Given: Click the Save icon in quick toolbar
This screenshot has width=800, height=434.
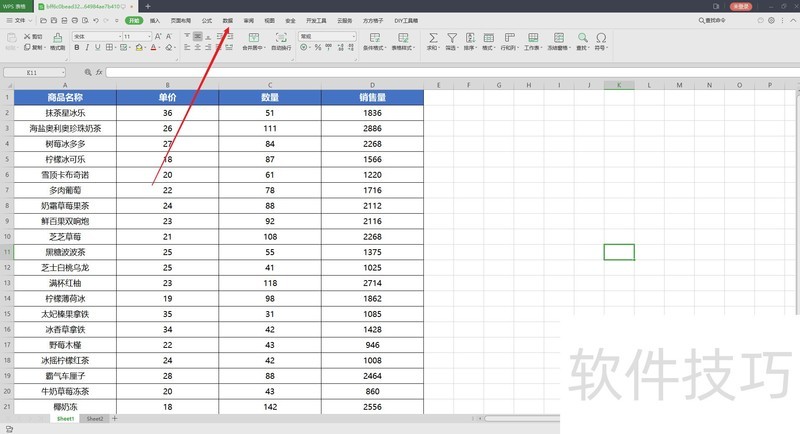Looking at the screenshot, I should point(54,20).
